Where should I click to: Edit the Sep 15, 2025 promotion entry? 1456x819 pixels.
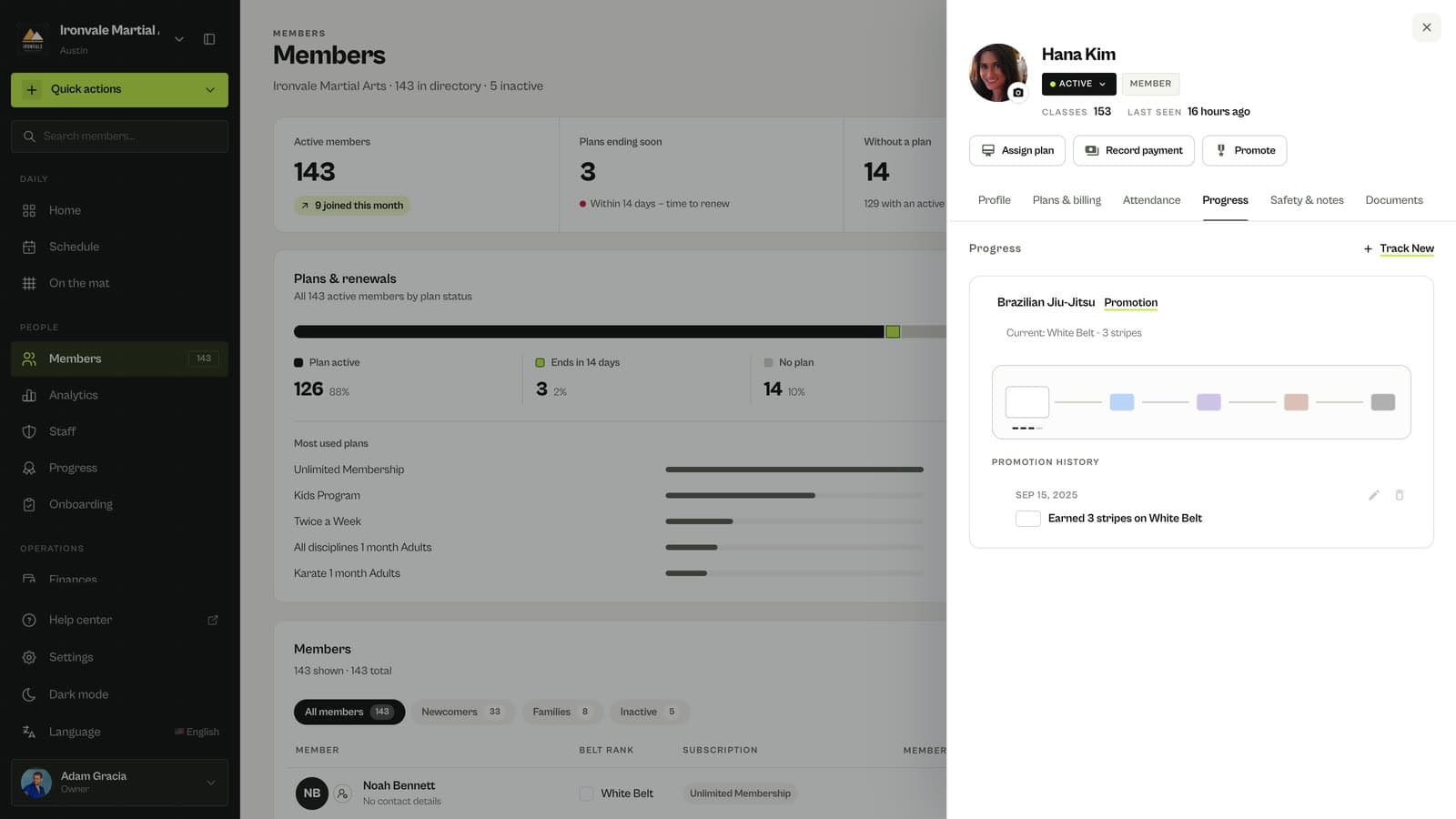1374,495
